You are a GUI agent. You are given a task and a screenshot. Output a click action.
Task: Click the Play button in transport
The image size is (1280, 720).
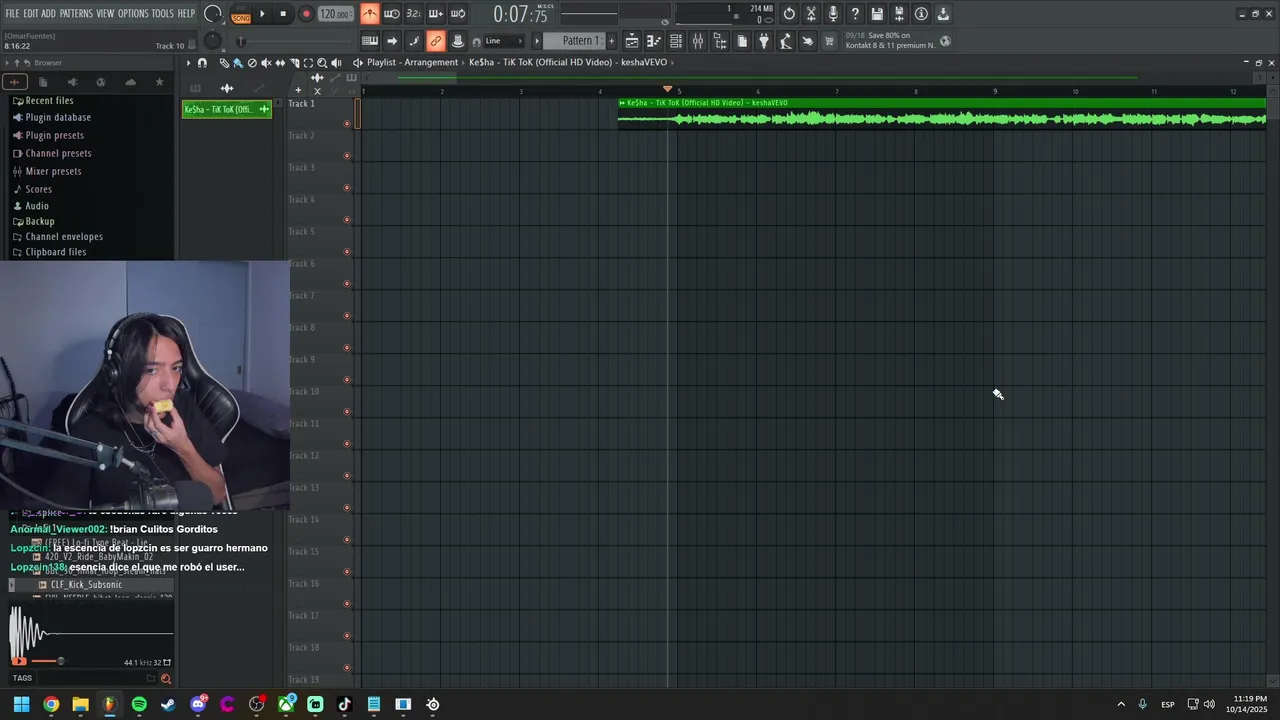pyautogui.click(x=262, y=14)
